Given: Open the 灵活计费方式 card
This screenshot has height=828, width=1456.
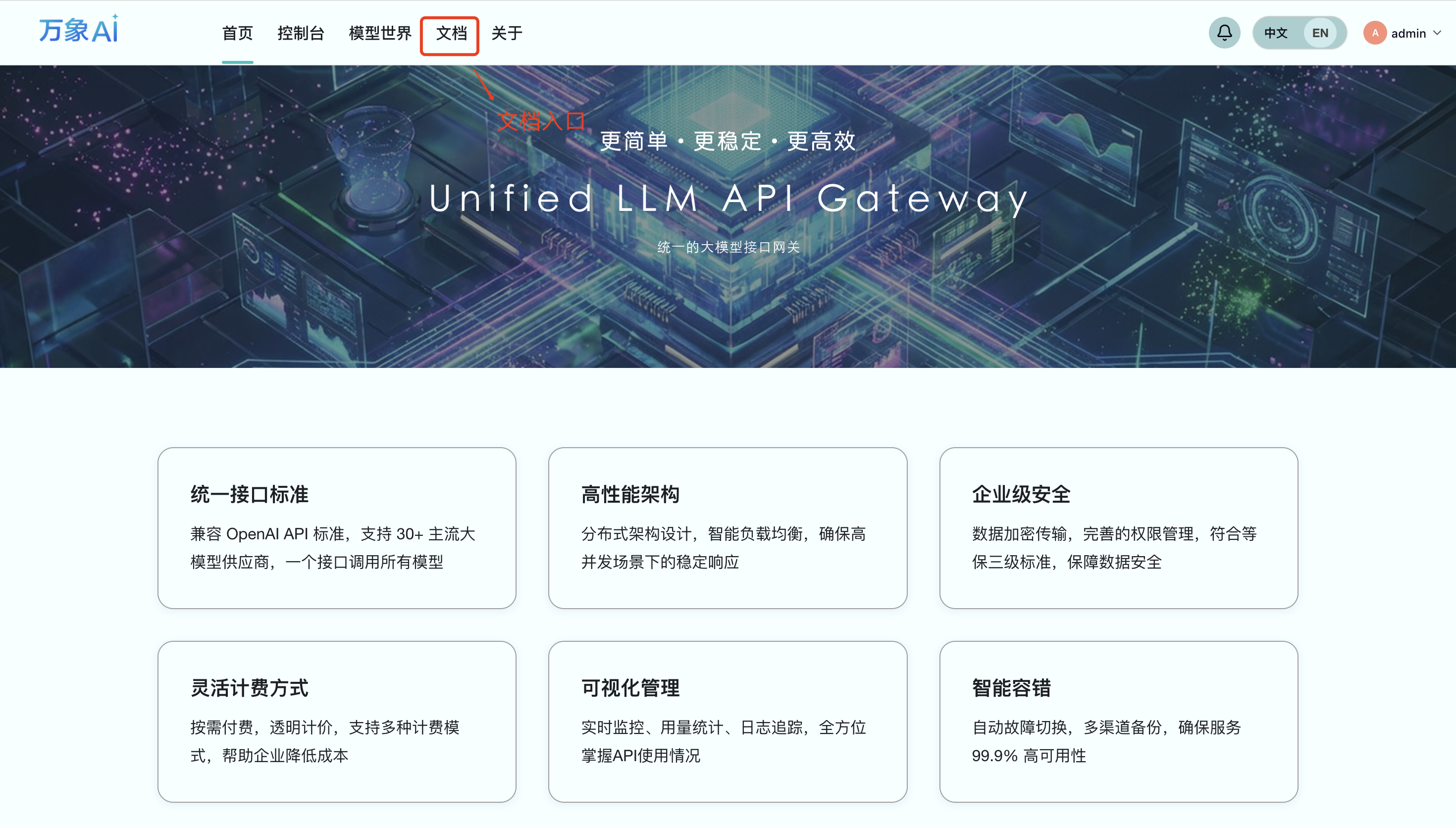Looking at the screenshot, I should pyautogui.click(x=337, y=721).
